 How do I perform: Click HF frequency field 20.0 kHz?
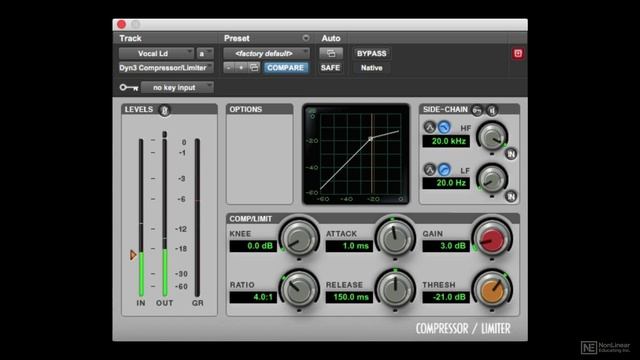(446, 141)
